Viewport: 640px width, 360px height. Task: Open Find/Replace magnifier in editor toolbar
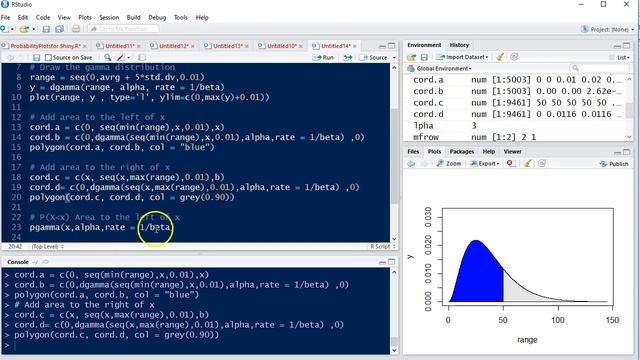coord(107,58)
